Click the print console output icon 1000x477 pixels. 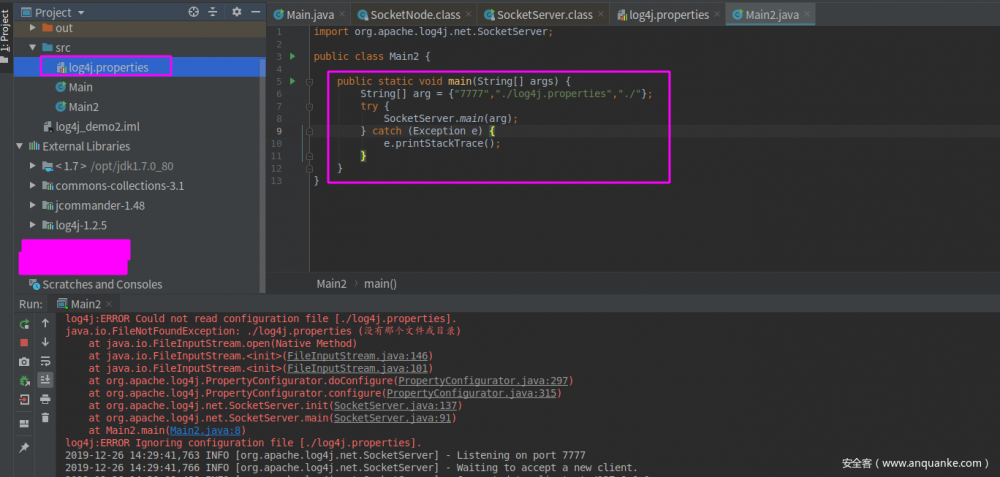(x=45, y=399)
